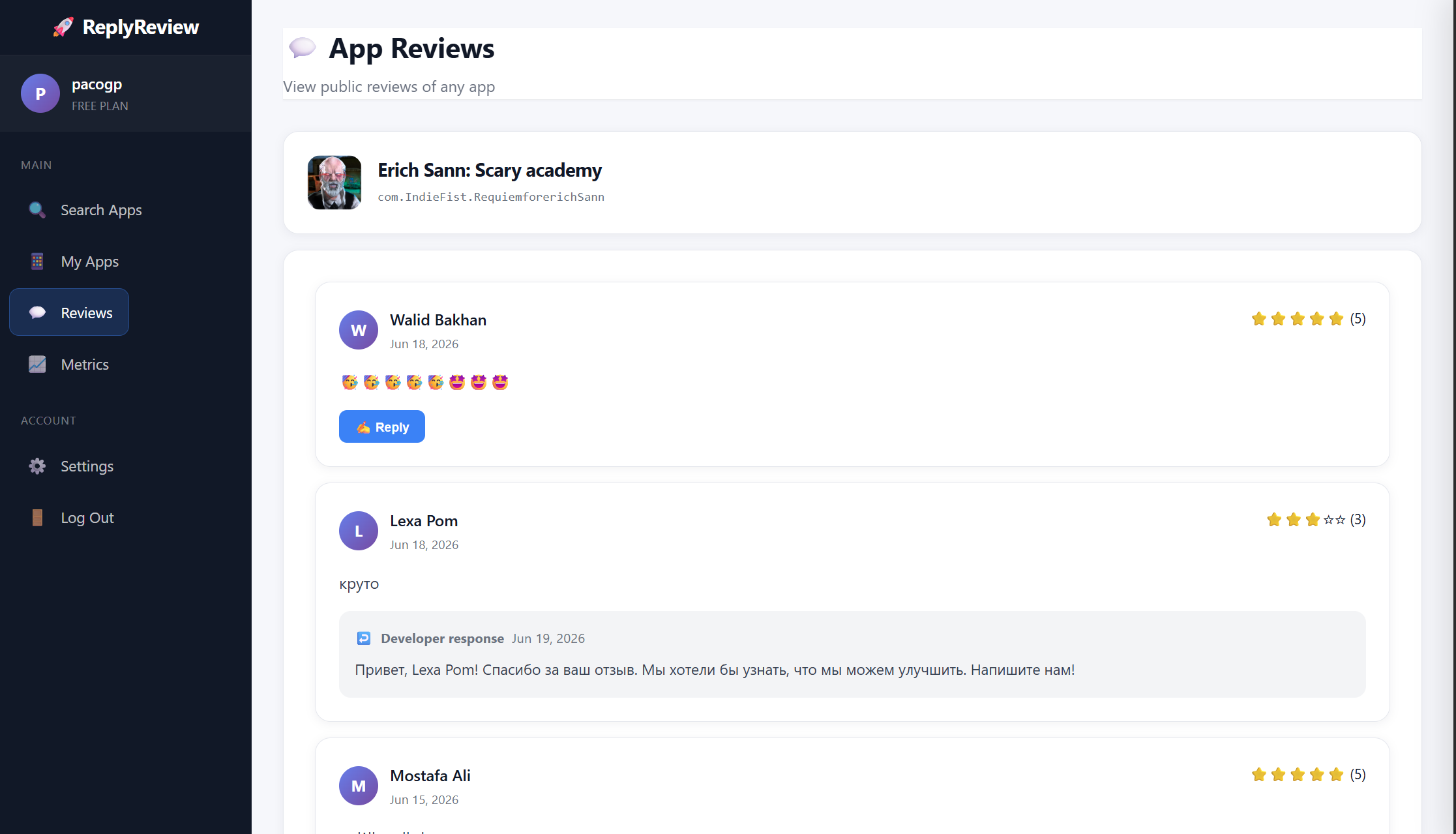Click the My Apps grid icon
This screenshot has height=834, width=1456.
point(37,261)
